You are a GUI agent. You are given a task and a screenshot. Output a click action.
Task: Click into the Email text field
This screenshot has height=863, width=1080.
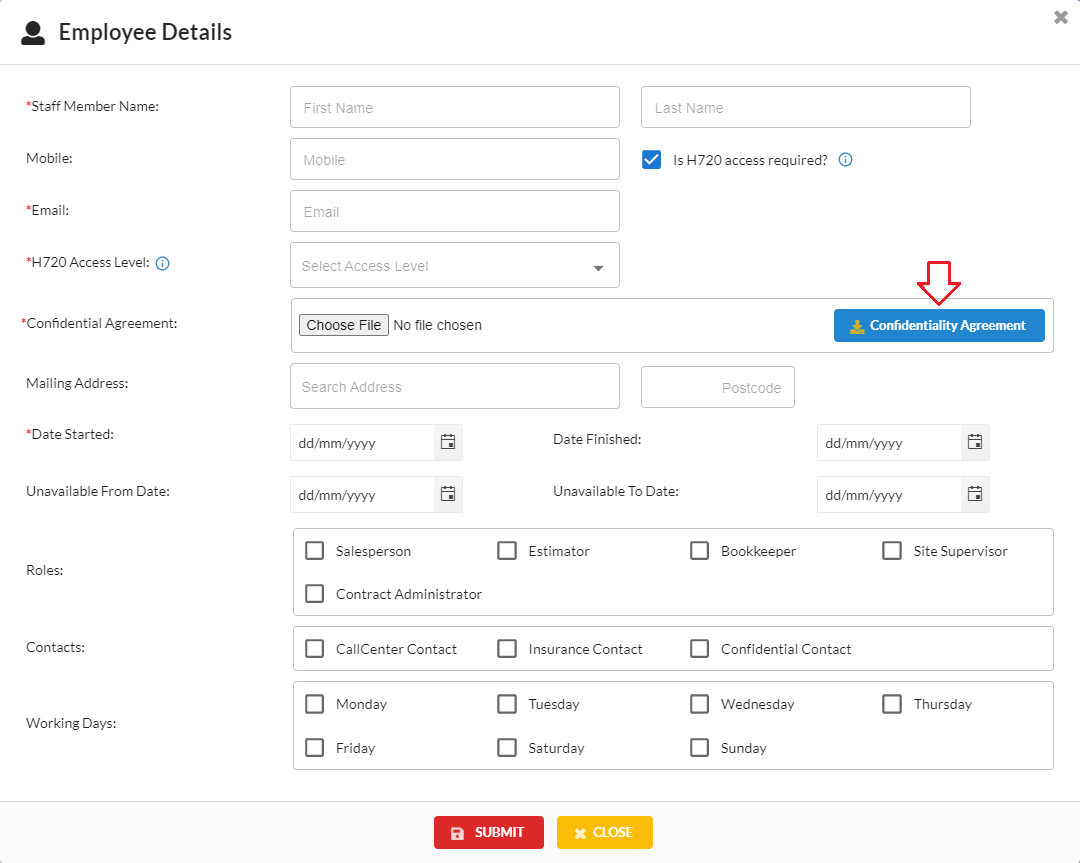(x=455, y=212)
